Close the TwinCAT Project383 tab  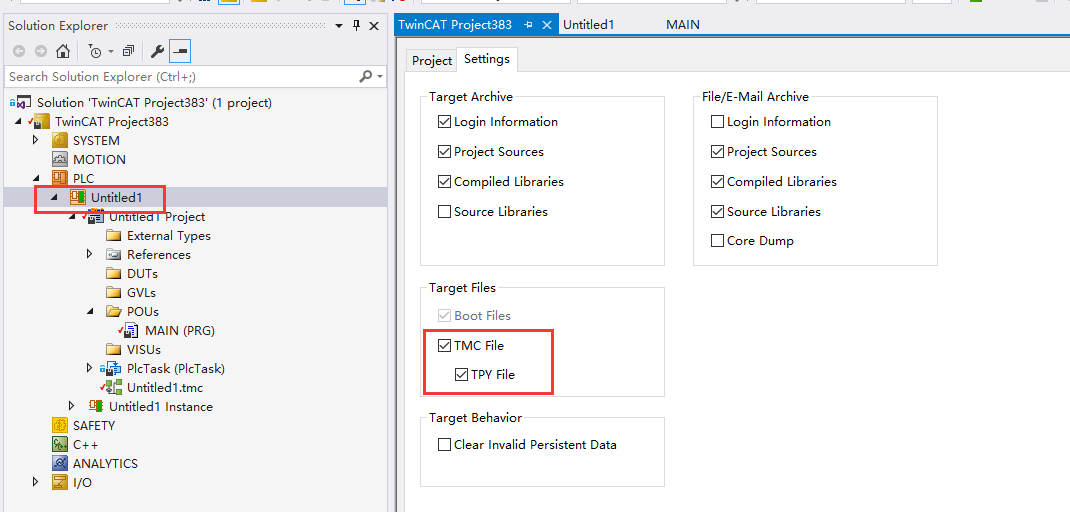547,25
